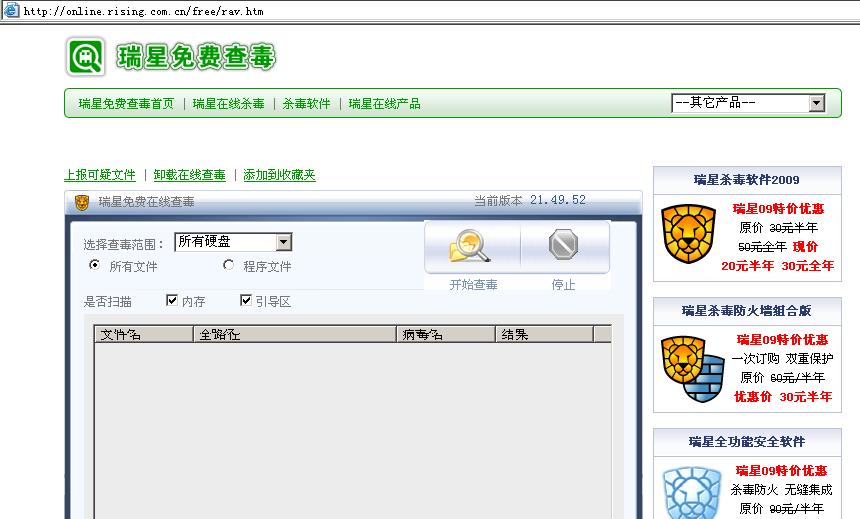
Task: Sort by the 病毒名 column header
Action: (x=446, y=334)
